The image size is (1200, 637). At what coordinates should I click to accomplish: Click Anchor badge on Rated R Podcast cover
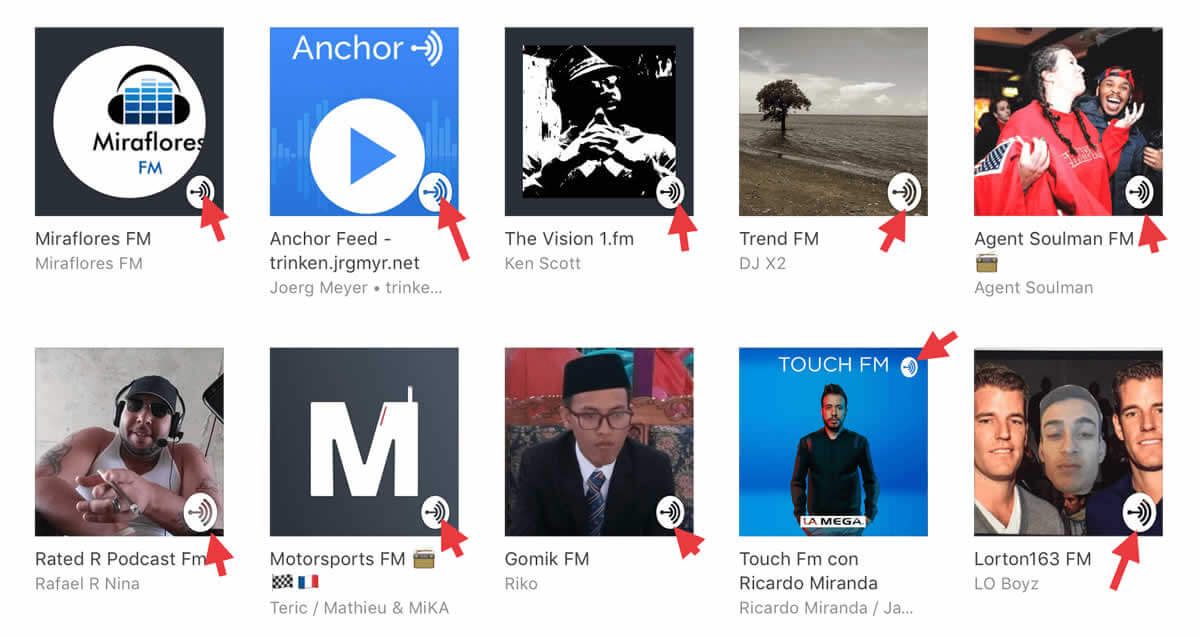[x=203, y=512]
